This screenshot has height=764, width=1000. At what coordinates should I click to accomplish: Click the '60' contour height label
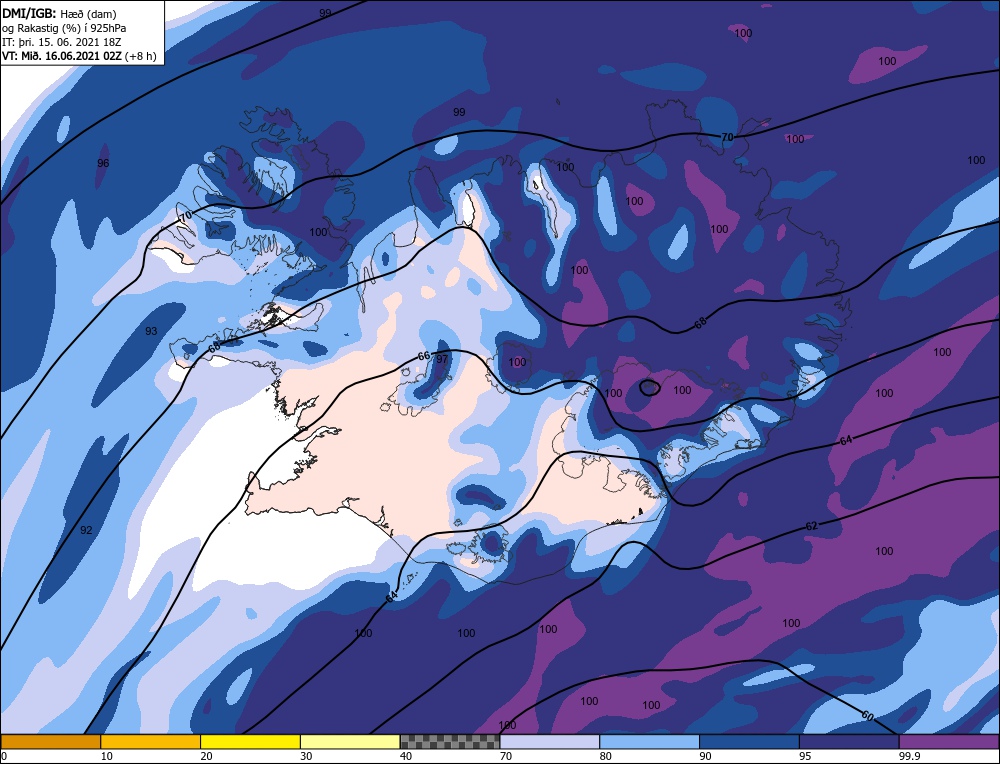tap(867, 716)
